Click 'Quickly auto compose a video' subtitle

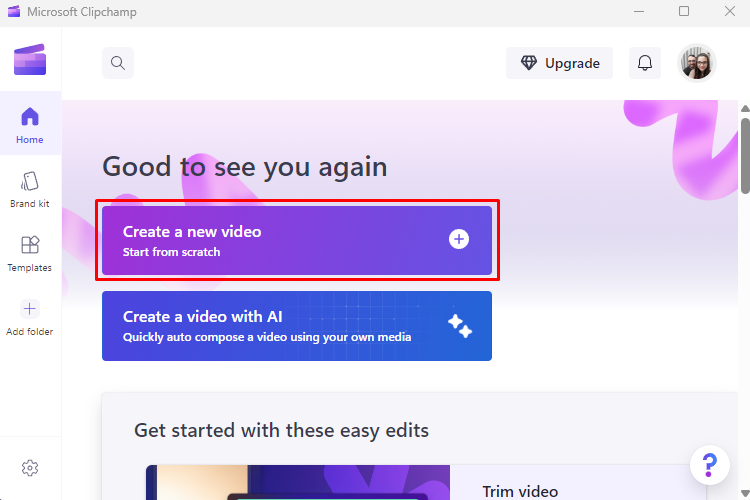pos(267,337)
